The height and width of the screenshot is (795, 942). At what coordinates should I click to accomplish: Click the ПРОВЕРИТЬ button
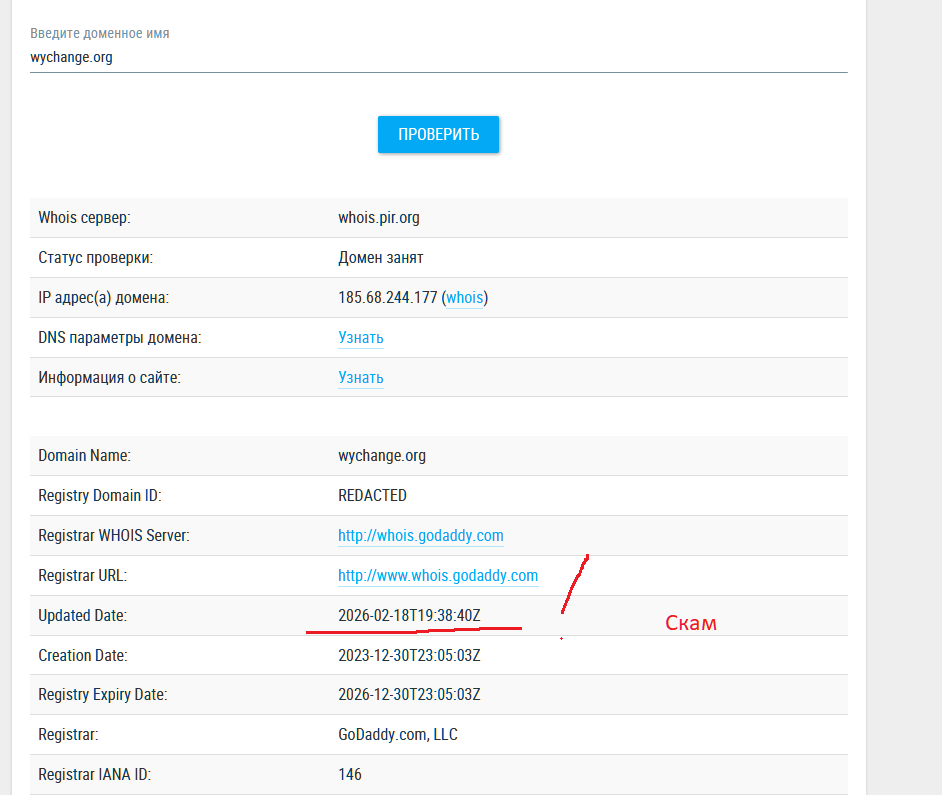pyautogui.click(x=438, y=134)
